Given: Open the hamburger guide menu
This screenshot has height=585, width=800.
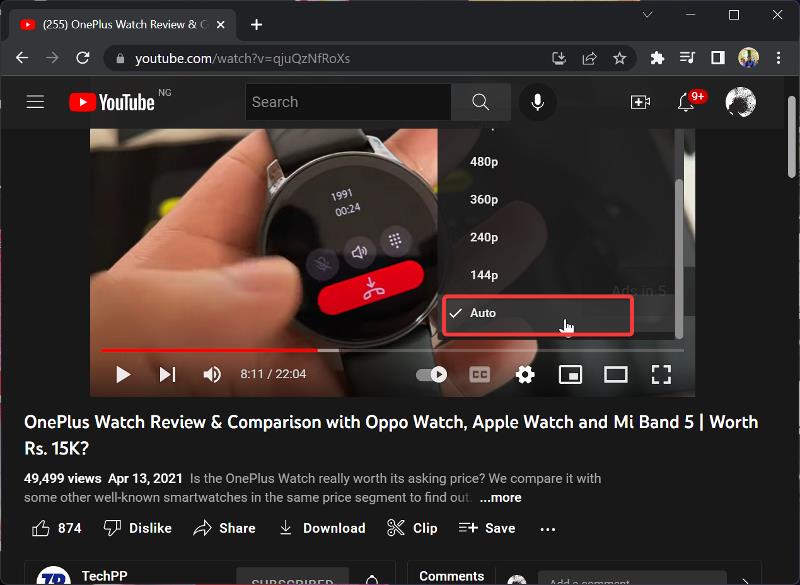Looking at the screenshot, I should pyautogui.click(x=36, y=102).
